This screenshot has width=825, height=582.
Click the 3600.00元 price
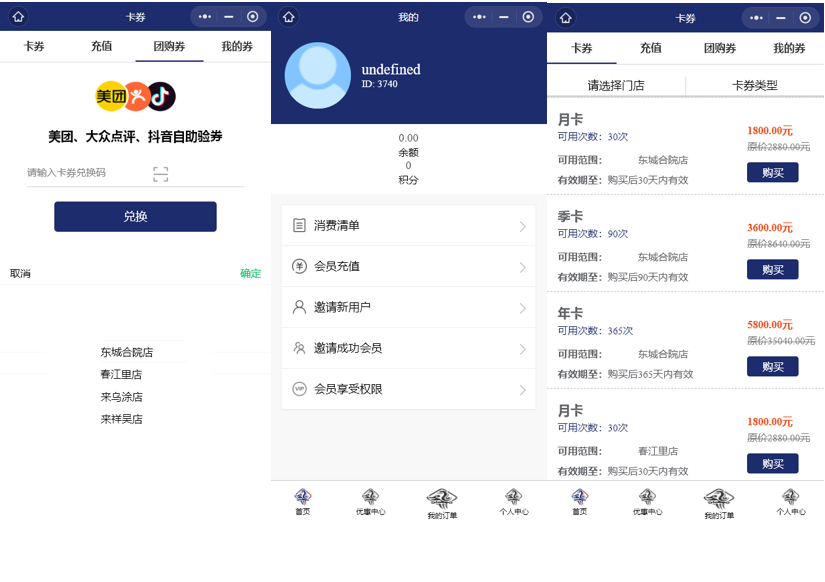pyautogui.click(x=770, y=227)
